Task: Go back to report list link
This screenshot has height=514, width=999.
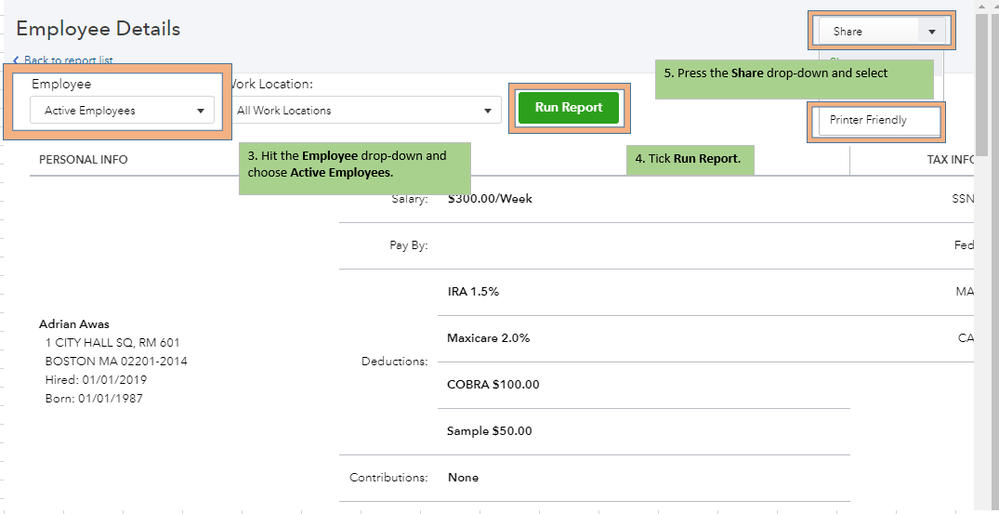Action: click(68, 61)
